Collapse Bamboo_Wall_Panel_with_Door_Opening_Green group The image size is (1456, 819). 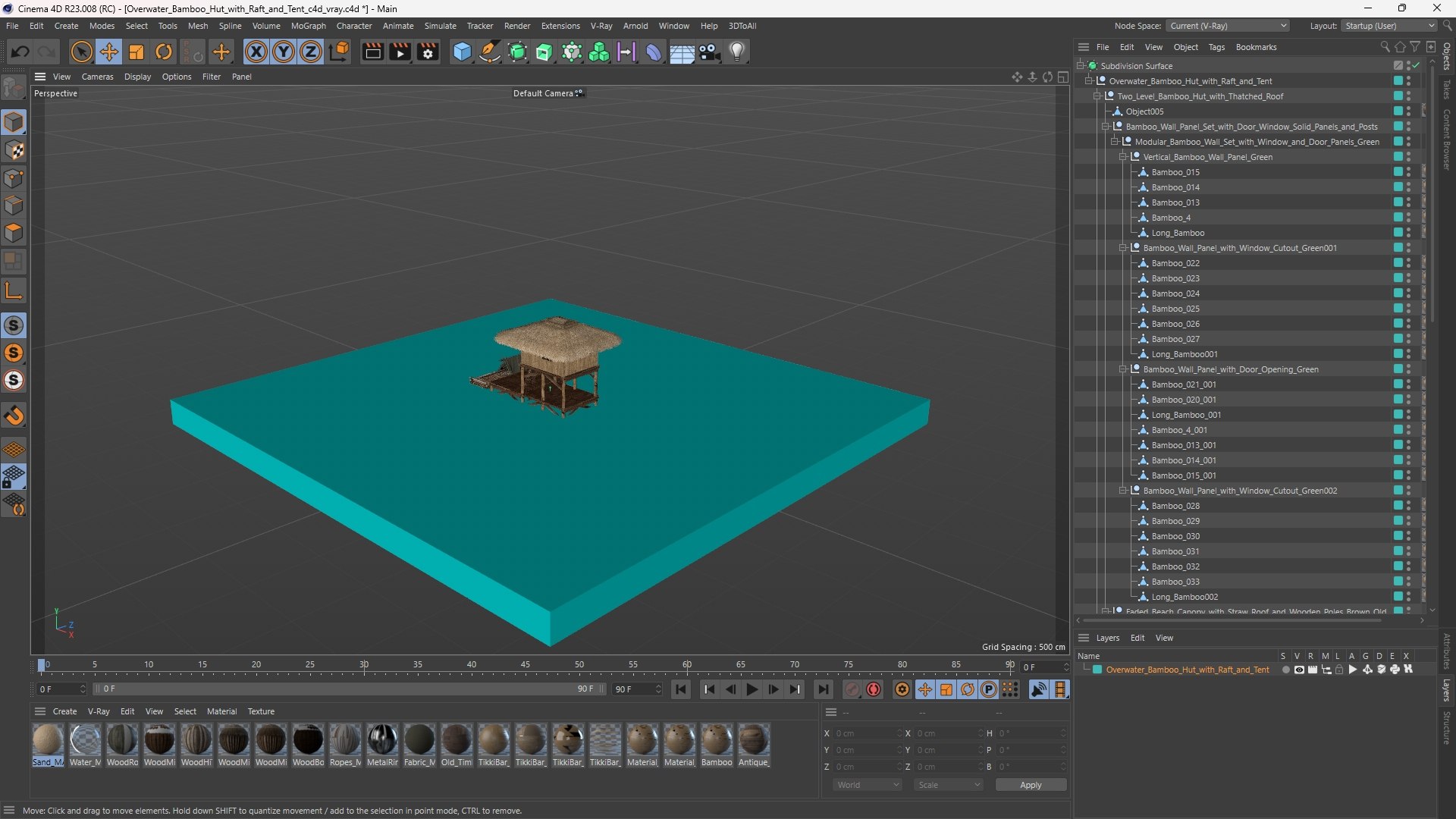1122,369
